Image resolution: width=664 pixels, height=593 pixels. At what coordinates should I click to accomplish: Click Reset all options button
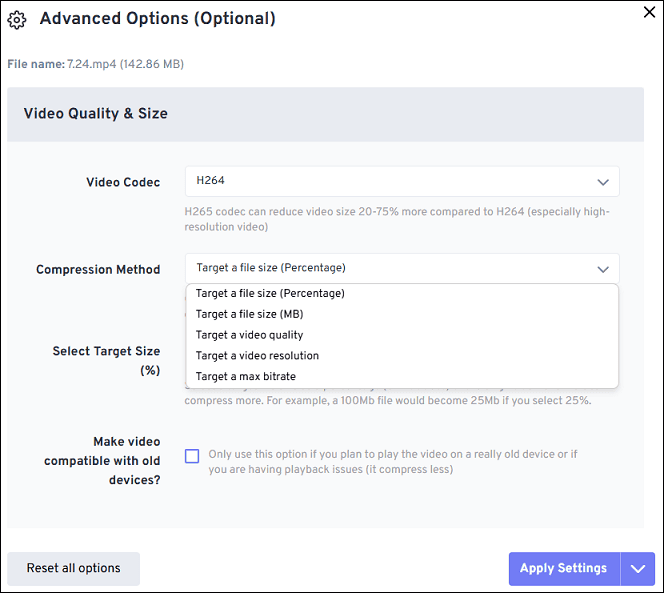73,568
